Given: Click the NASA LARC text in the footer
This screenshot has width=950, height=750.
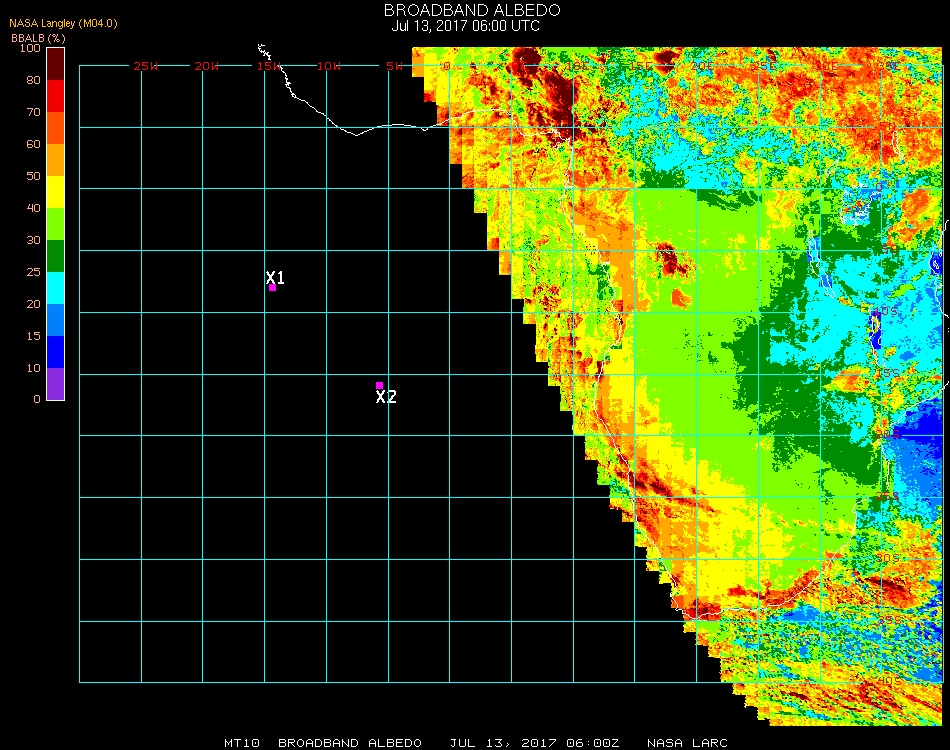Looking at the screenshot, I should point(687,743).
